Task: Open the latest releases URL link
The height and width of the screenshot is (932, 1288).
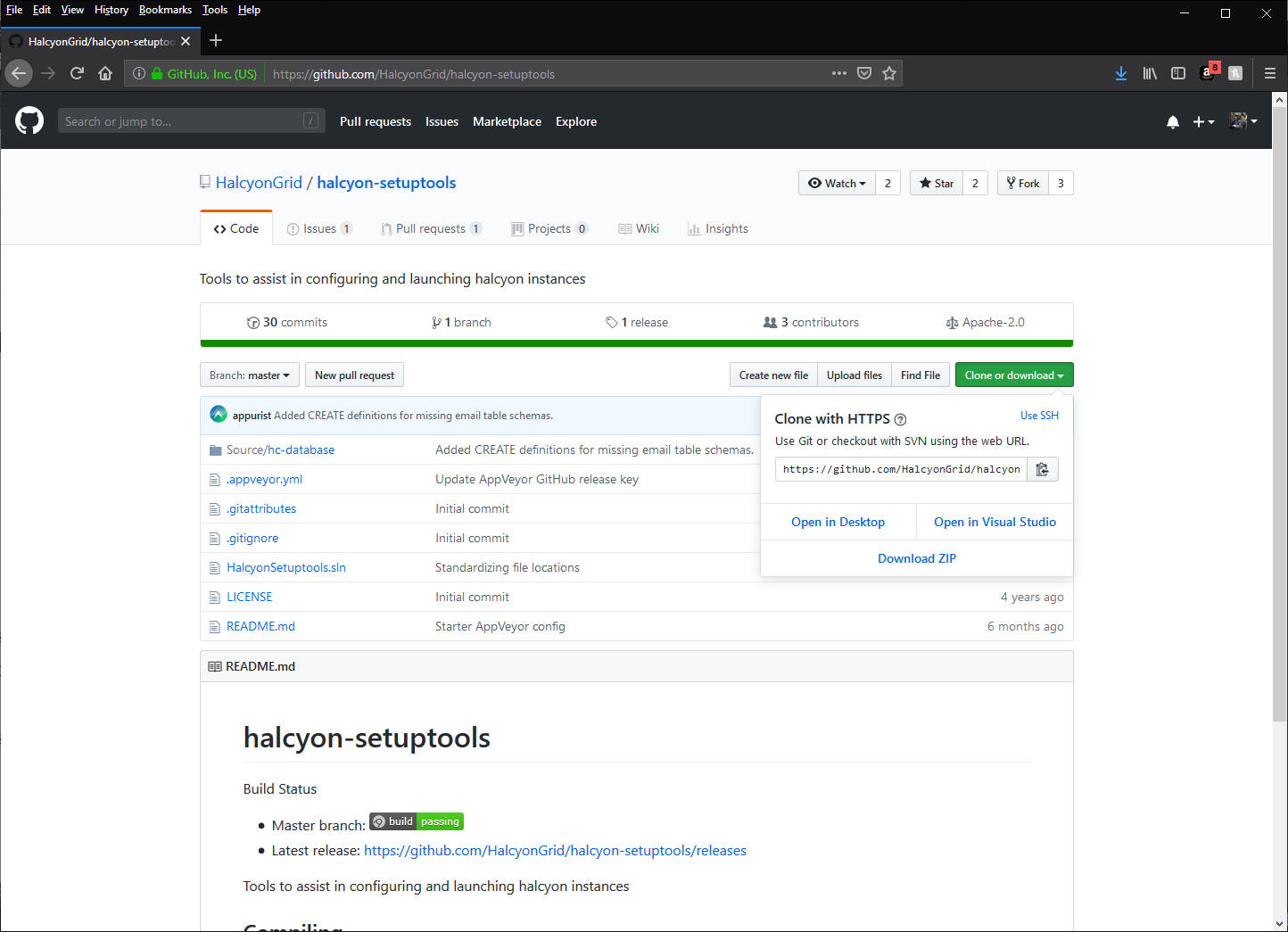Action: pos(555,851)
